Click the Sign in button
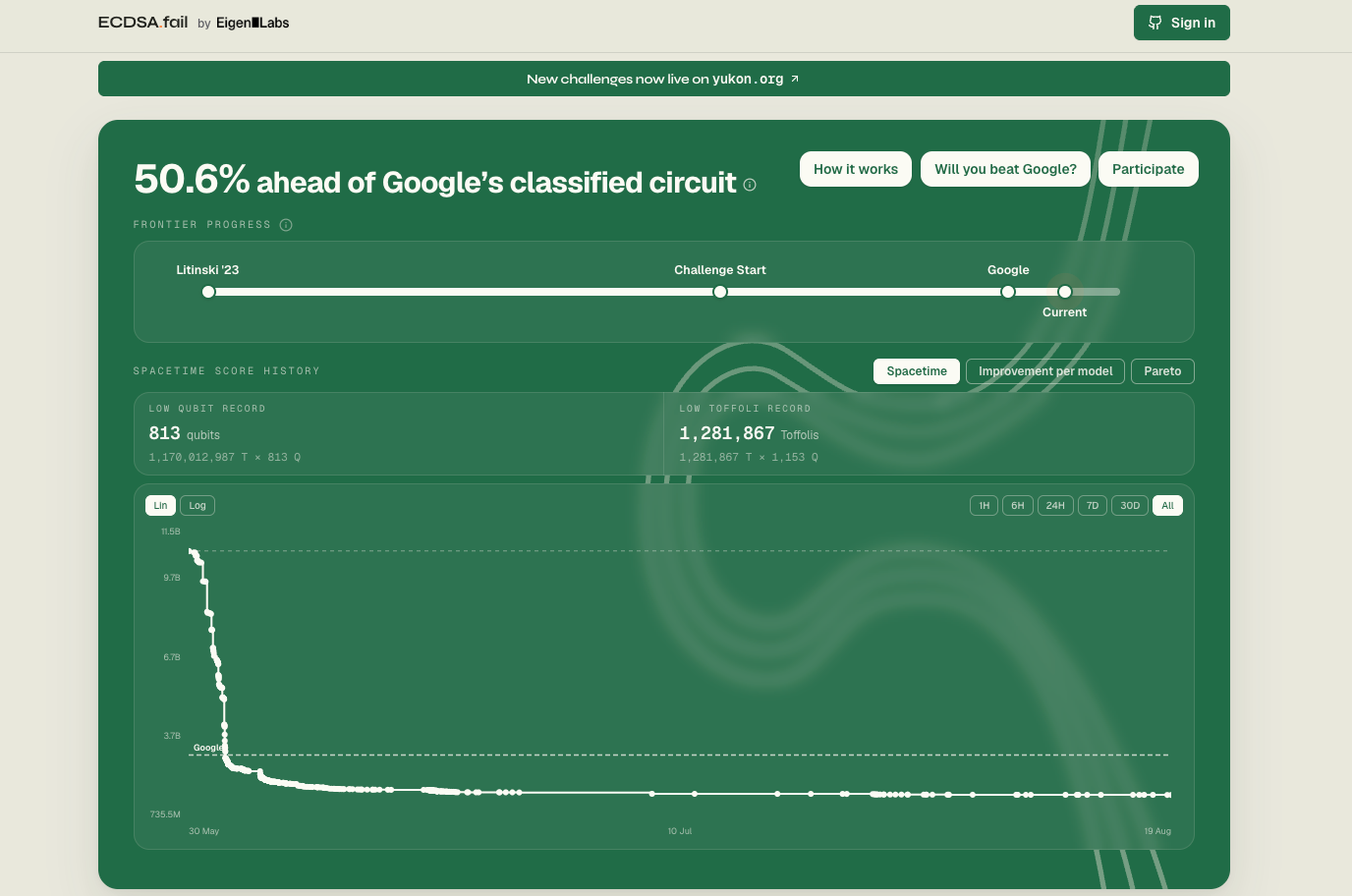 [1182, 23]
